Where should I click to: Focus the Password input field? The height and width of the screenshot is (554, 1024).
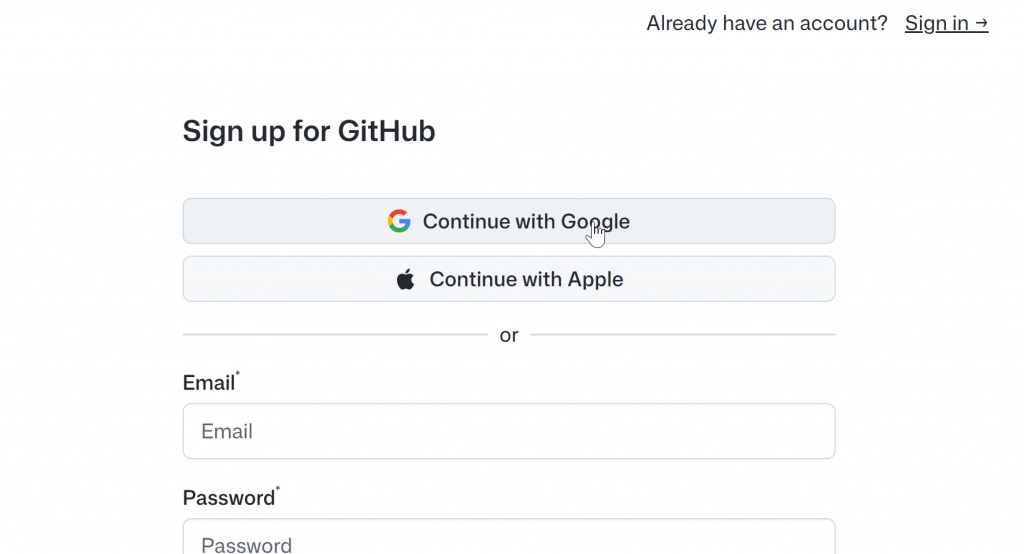coord(508,540)
